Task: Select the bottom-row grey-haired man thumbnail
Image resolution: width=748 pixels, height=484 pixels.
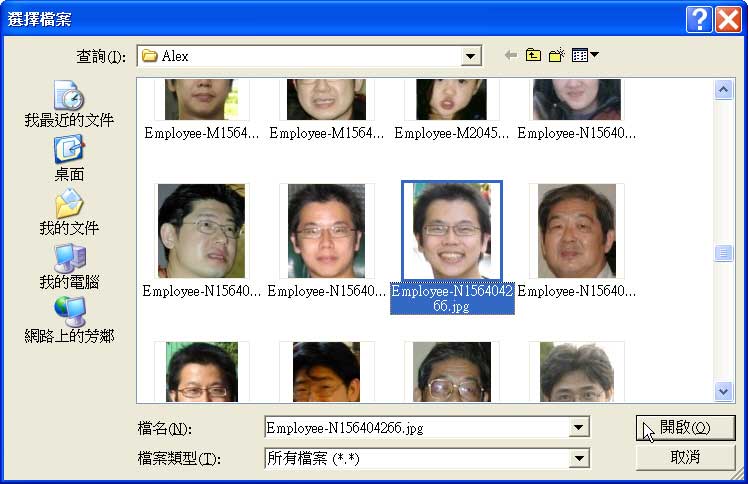Action: point(577,371)
